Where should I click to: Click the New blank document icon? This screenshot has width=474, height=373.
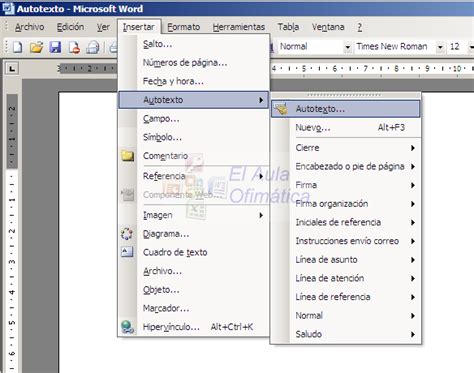tap(17, 47)
